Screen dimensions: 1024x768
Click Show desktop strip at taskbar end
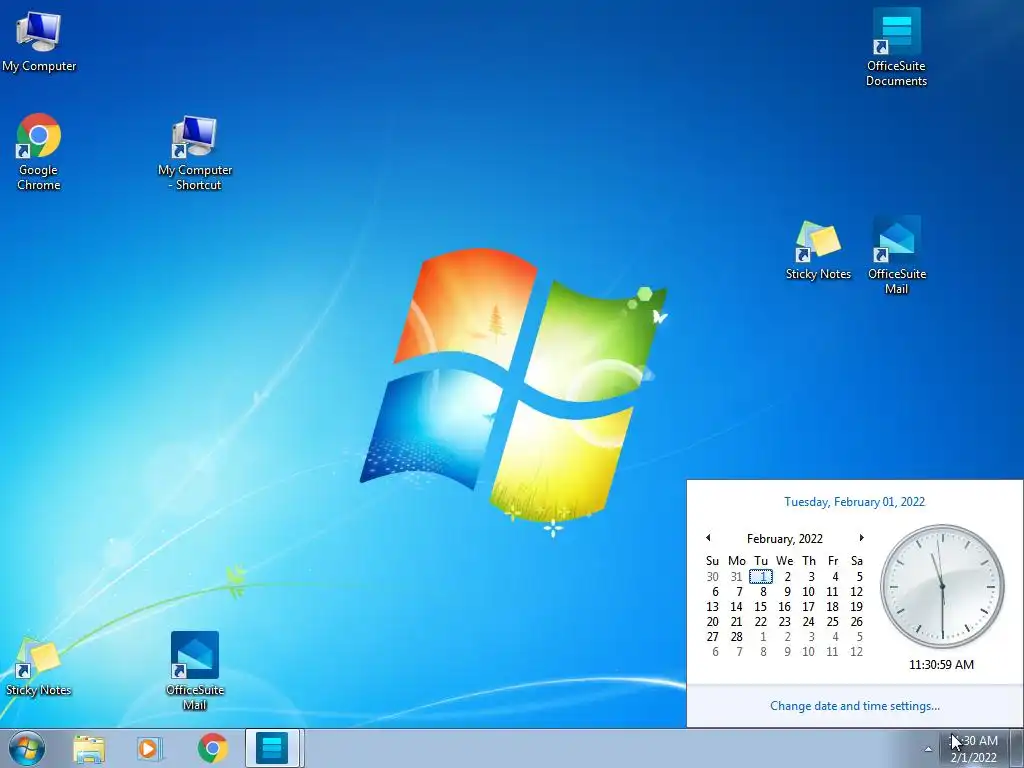(x=1017, y=748)
